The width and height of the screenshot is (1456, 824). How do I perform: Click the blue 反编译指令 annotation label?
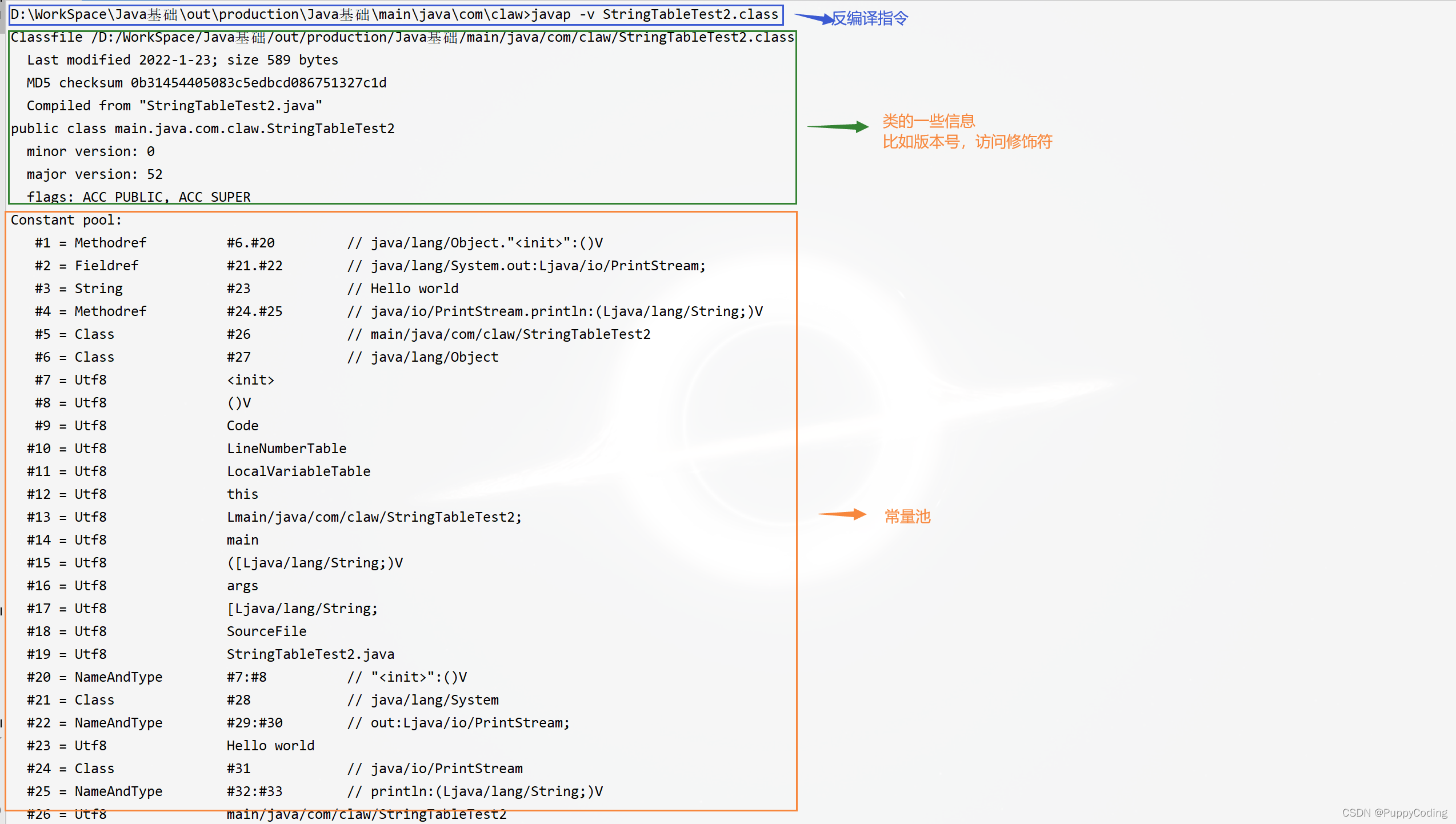[x=870, y=19]
